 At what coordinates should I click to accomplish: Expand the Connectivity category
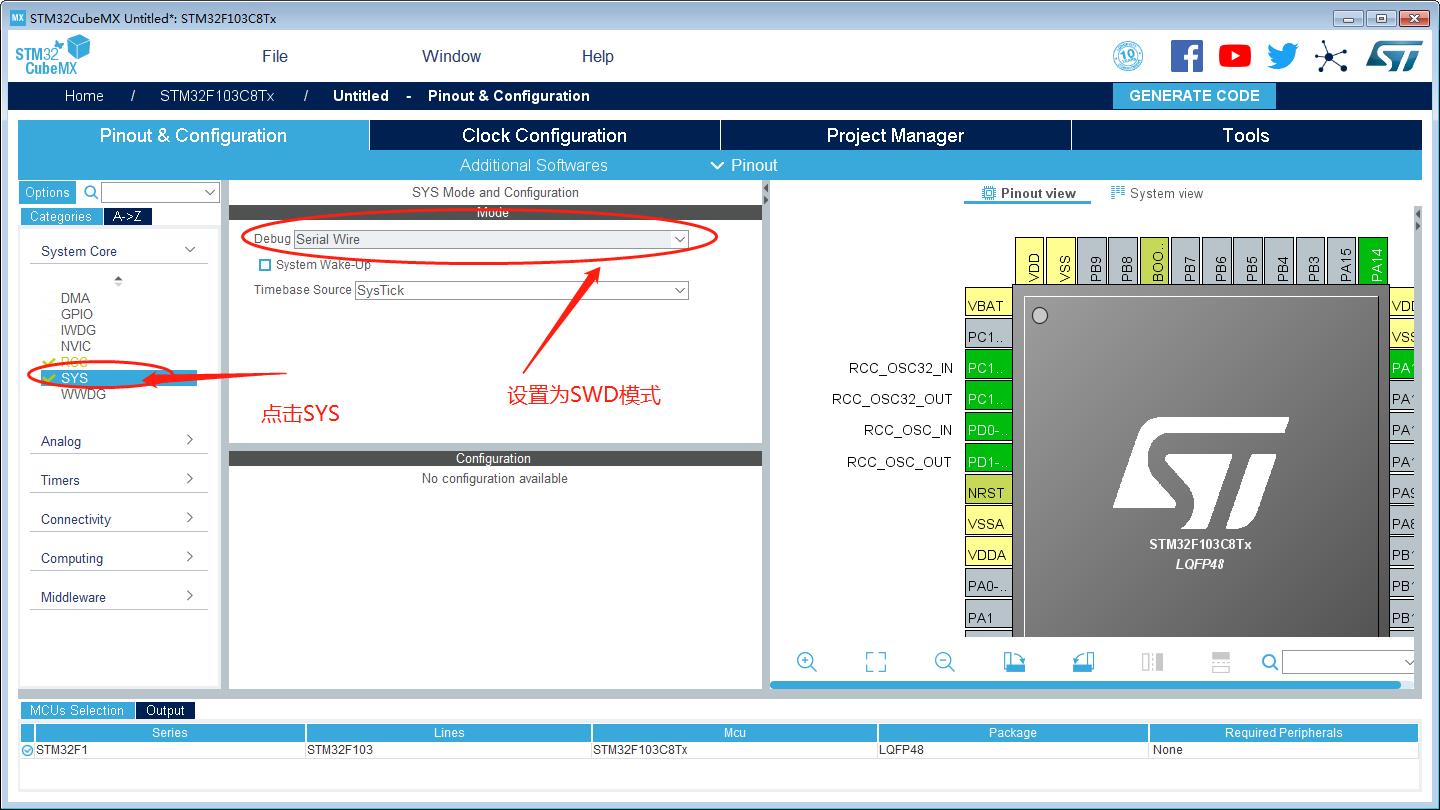(x=190, y=518)
